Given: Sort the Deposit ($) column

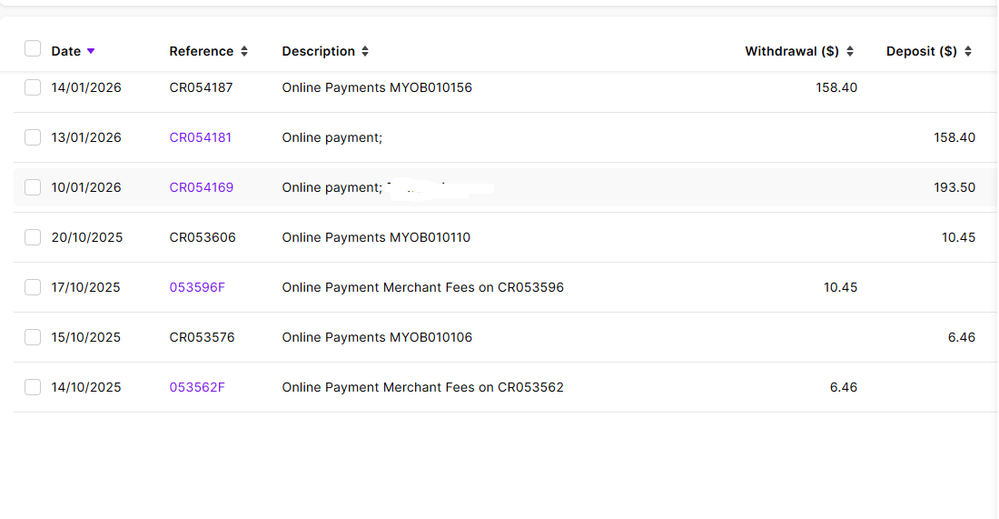Looking at the screenshot, I should coord(968,51).
